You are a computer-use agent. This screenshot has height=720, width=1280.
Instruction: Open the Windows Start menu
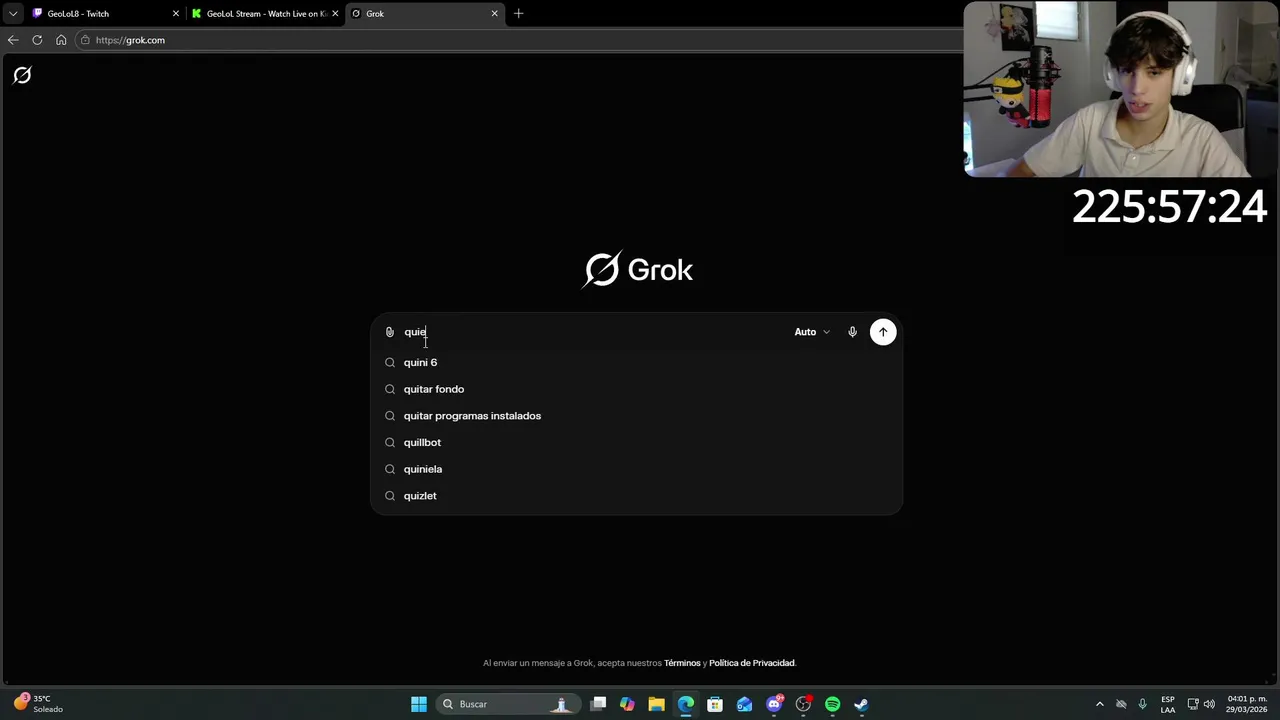(419, 704)
